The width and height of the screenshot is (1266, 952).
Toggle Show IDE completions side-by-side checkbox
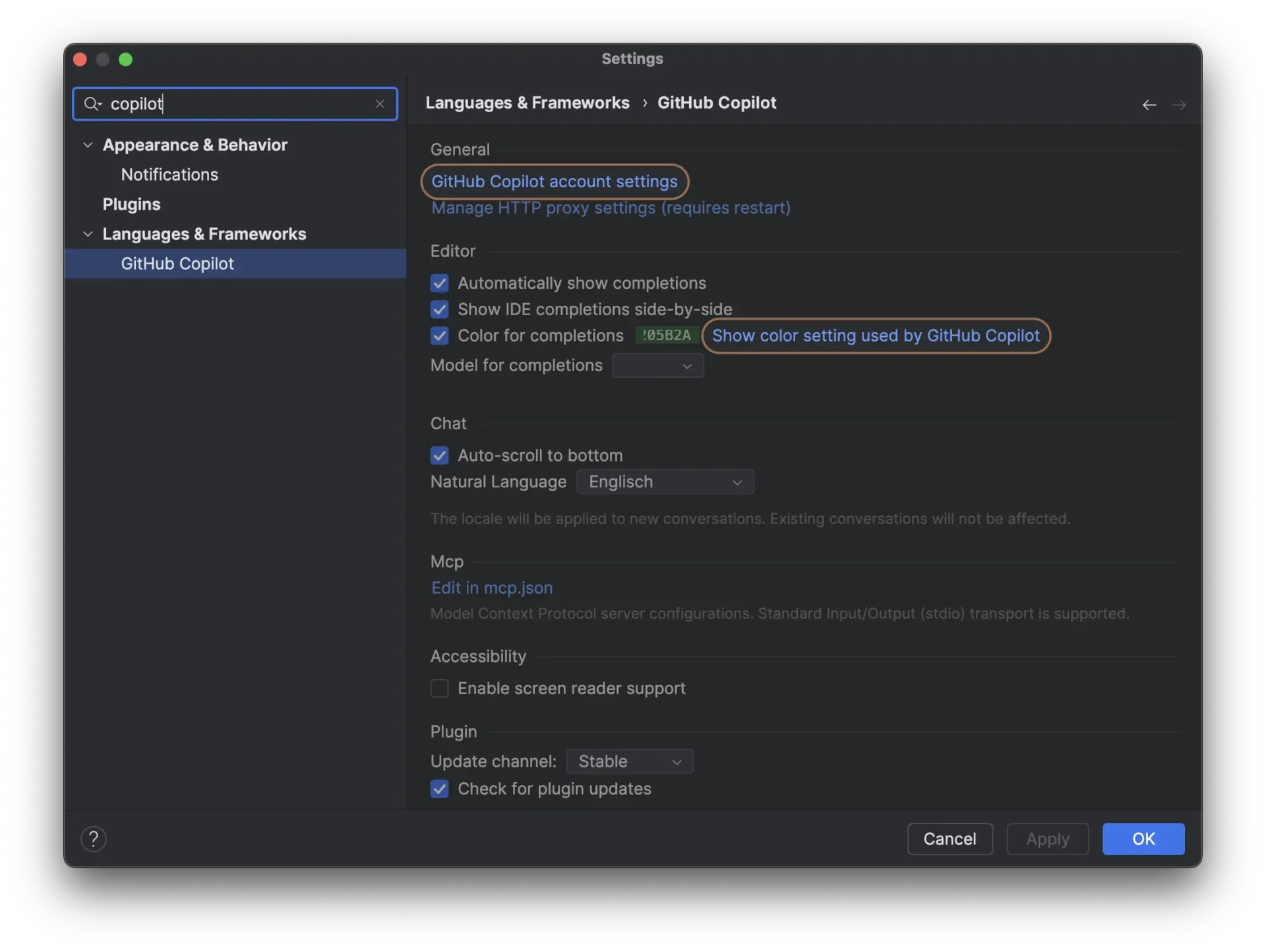(x=439, y=309)
